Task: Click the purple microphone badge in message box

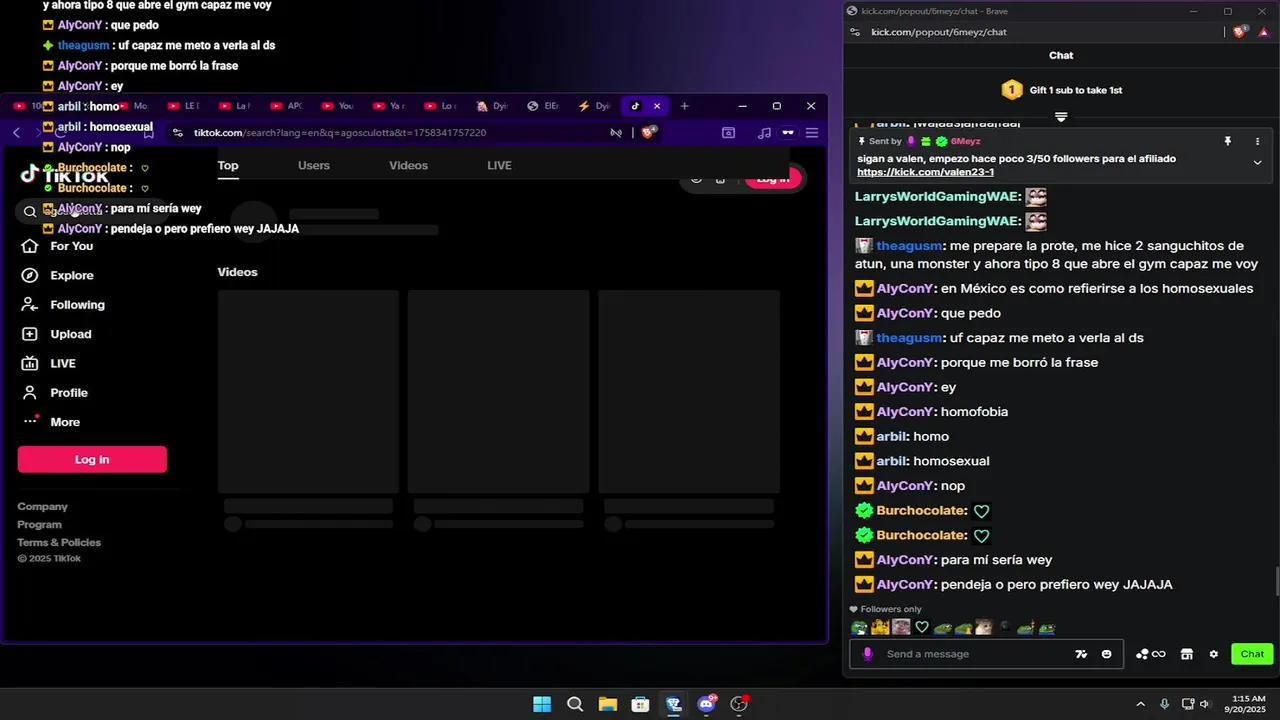Action: coord(867,654)
